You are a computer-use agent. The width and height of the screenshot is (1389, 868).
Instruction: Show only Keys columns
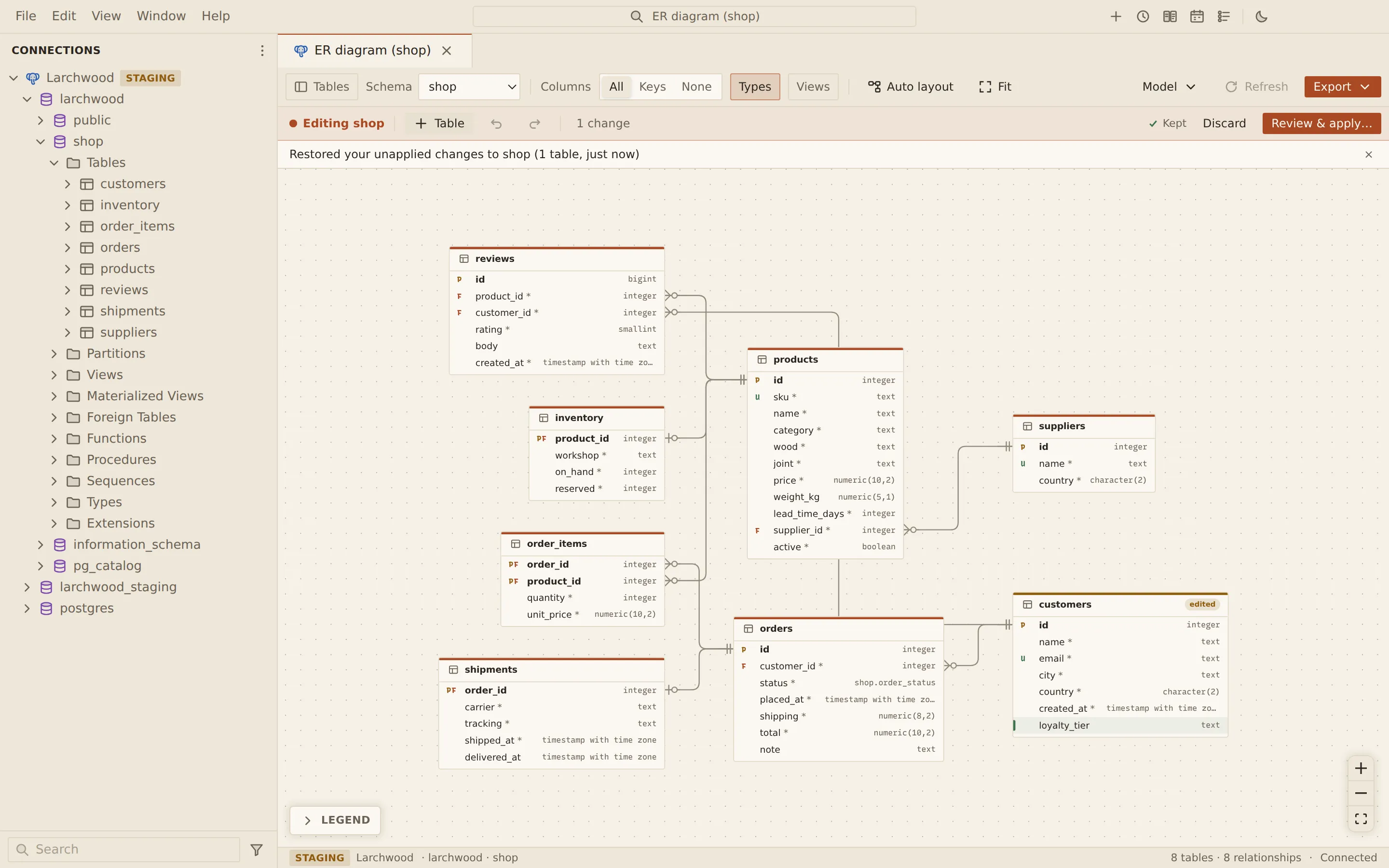pyautogui.click(x=652, y=87)
